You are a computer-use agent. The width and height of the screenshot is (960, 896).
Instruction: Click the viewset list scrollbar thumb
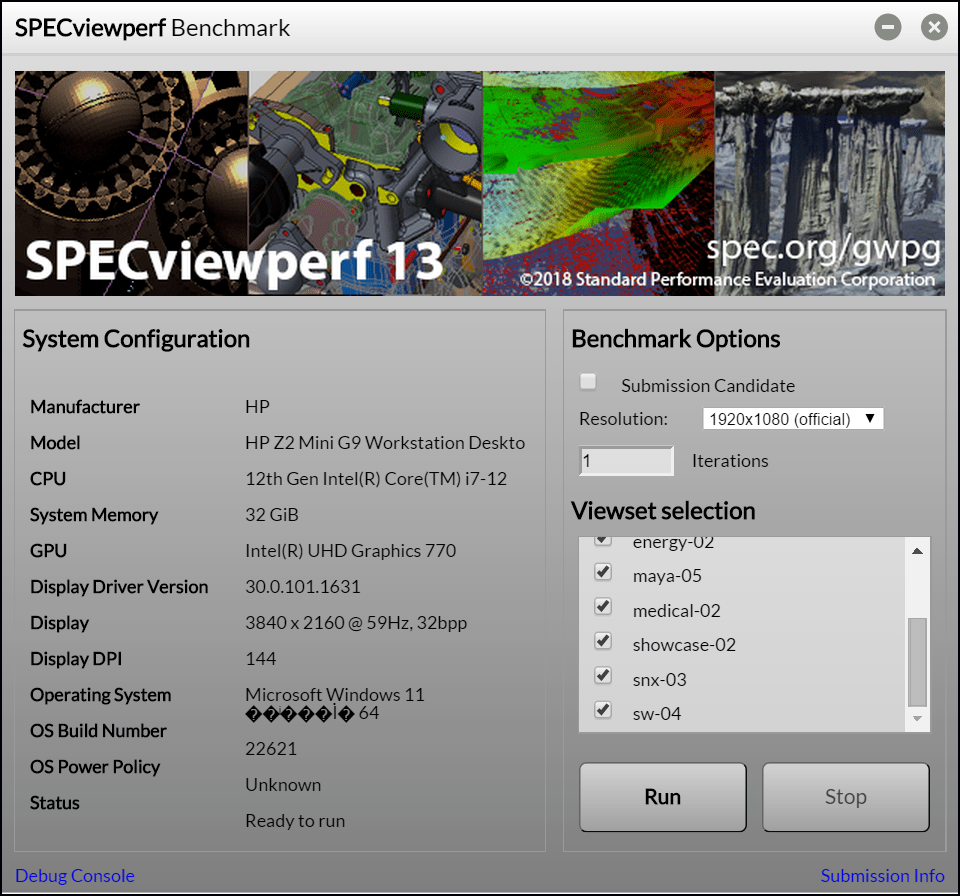pyautogui.click(x=917, y=661)
